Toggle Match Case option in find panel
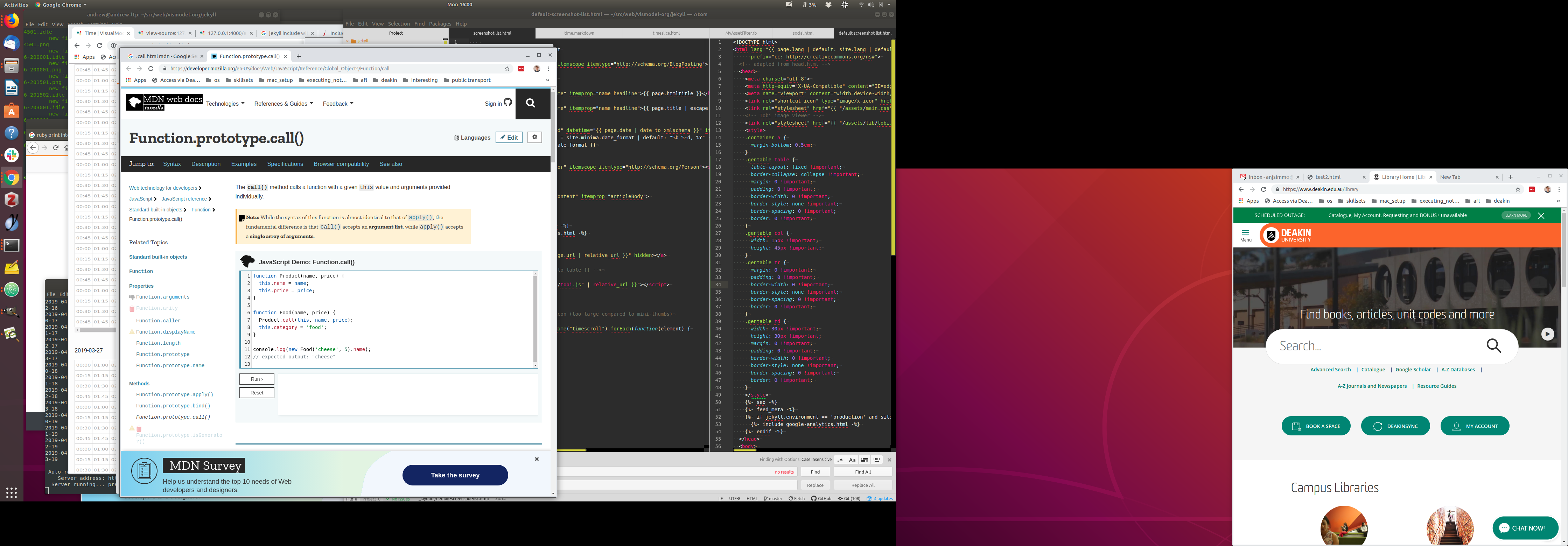Image resolution: width=1568 pixels, height=546 pixels. coord(852,460)
